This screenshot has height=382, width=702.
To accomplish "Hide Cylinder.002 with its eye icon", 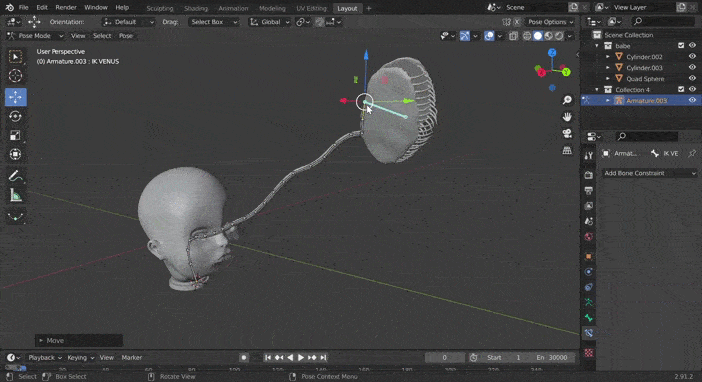I will (x=692, y=56).
